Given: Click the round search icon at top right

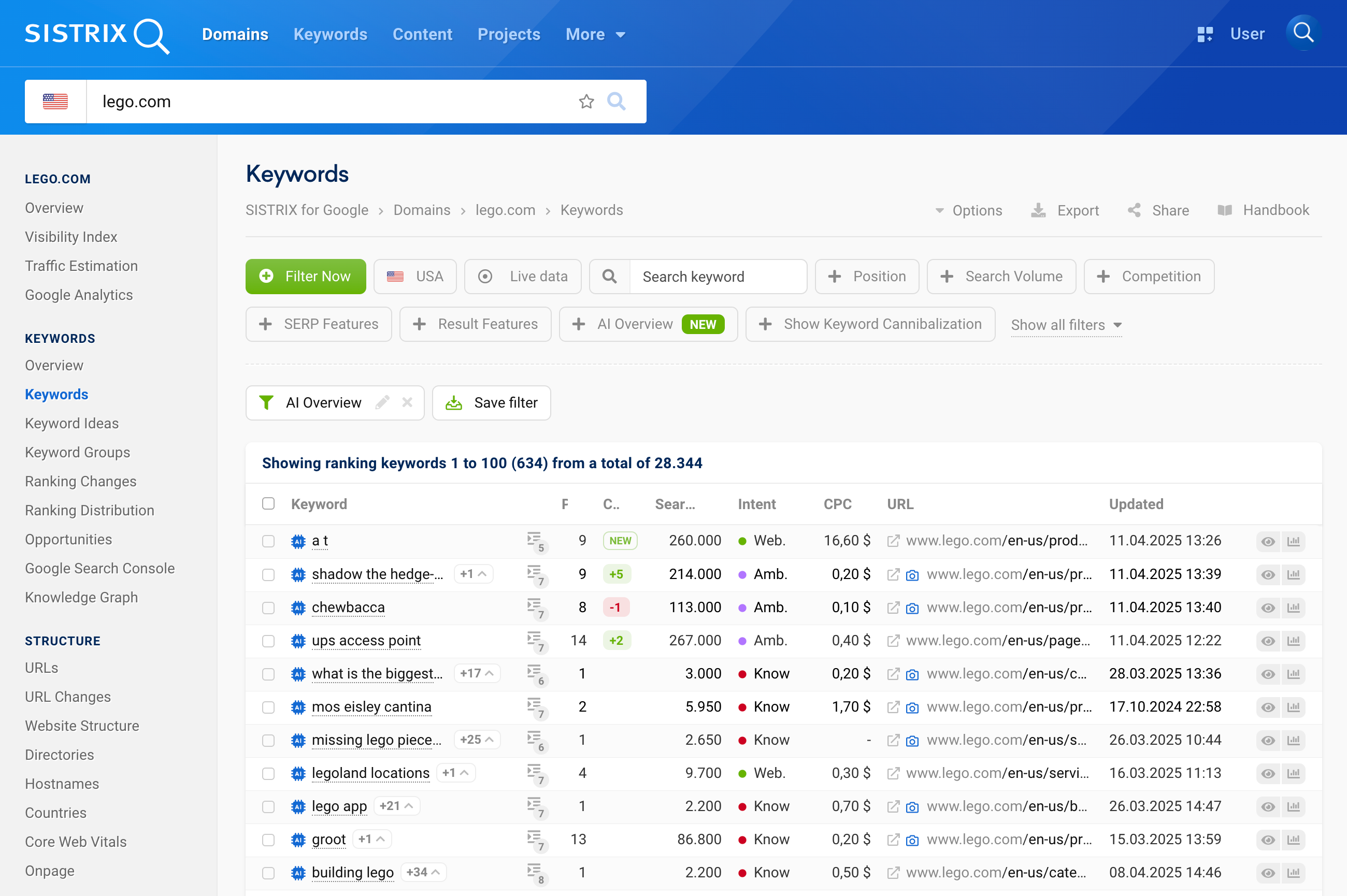Looking at the screenshot, I should [x=1302, y=33].
